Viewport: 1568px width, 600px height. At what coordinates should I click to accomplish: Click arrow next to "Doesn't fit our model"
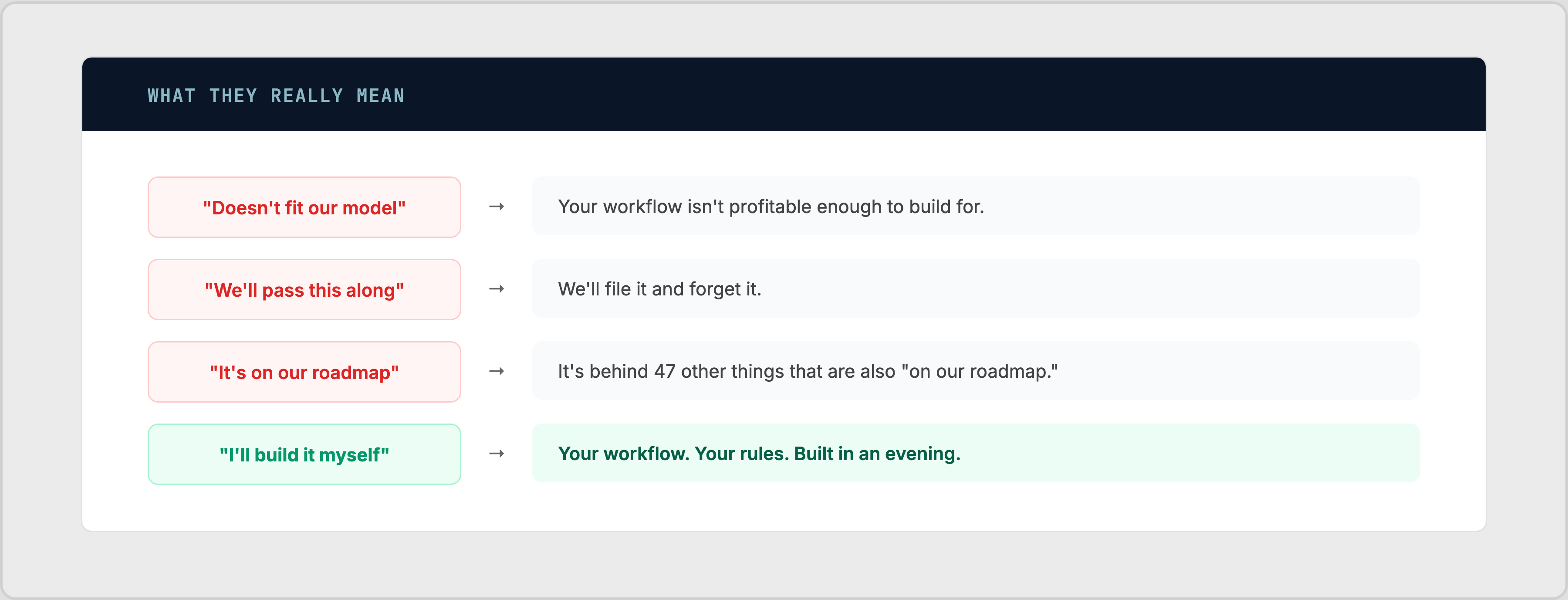click(x=496, y=207)
